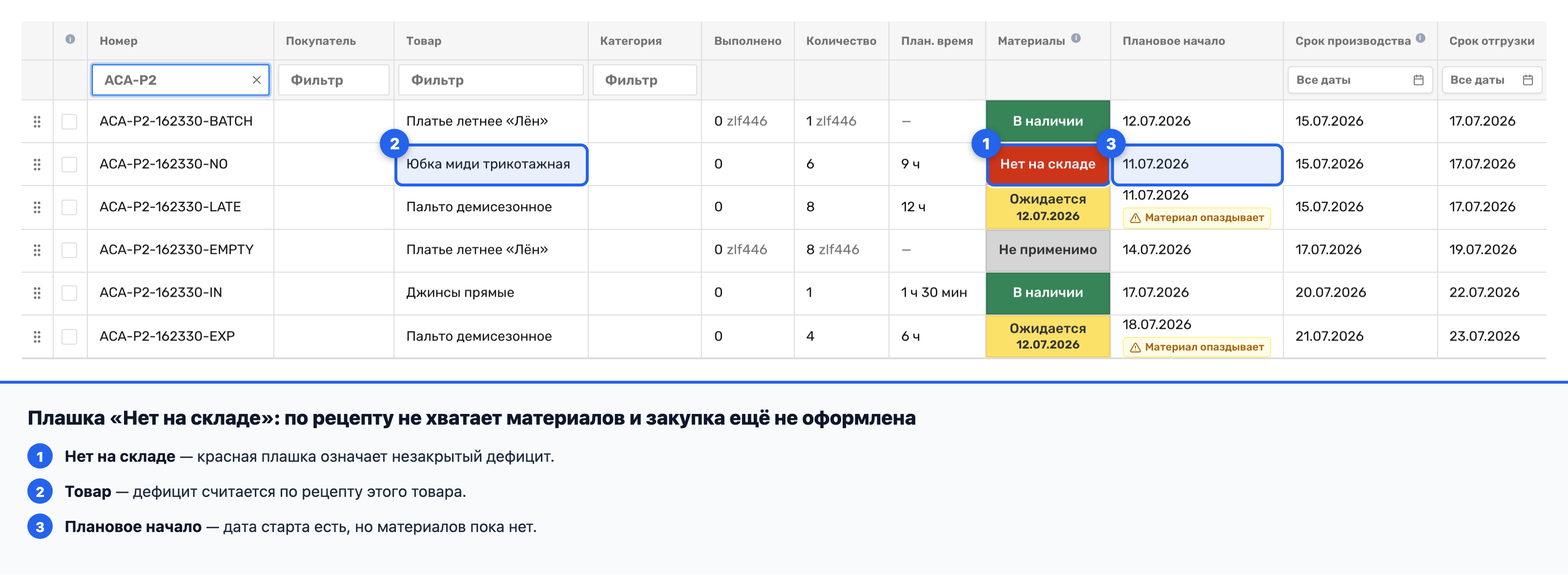Click info icon in the first header column

[70, 40]
